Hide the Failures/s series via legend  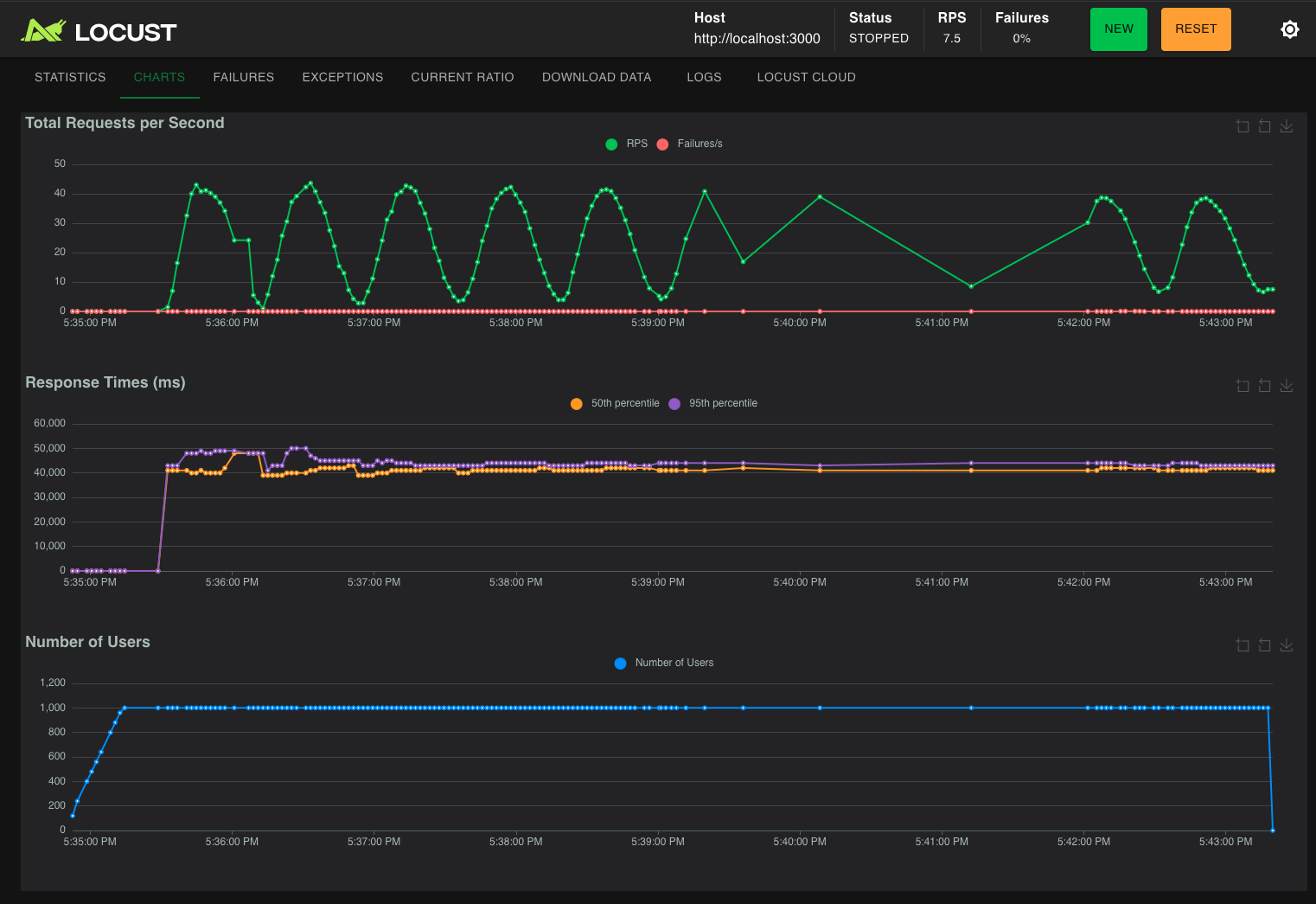click(x=699, y=144)
